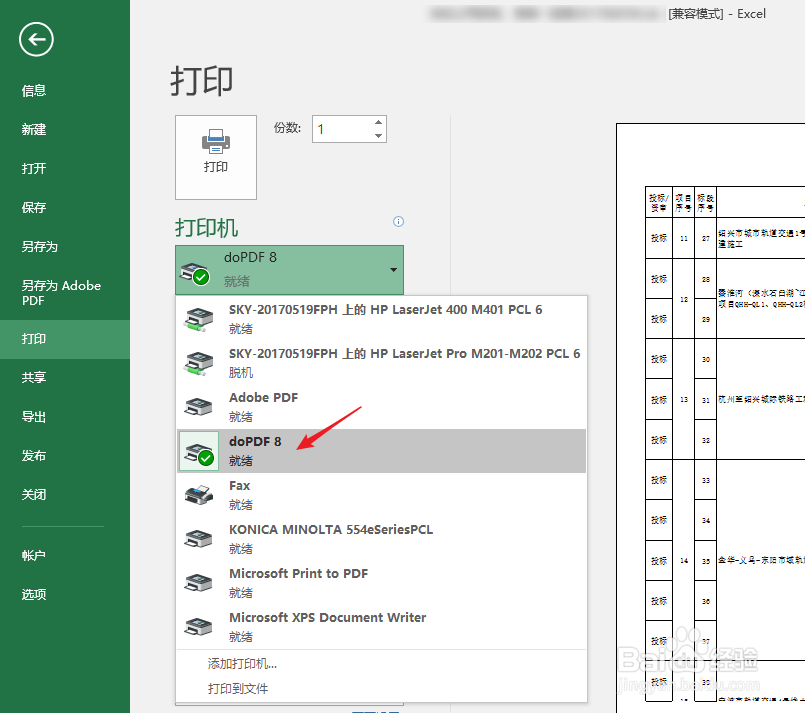Click Save As (另存为) in sidebar

(40, 246)
